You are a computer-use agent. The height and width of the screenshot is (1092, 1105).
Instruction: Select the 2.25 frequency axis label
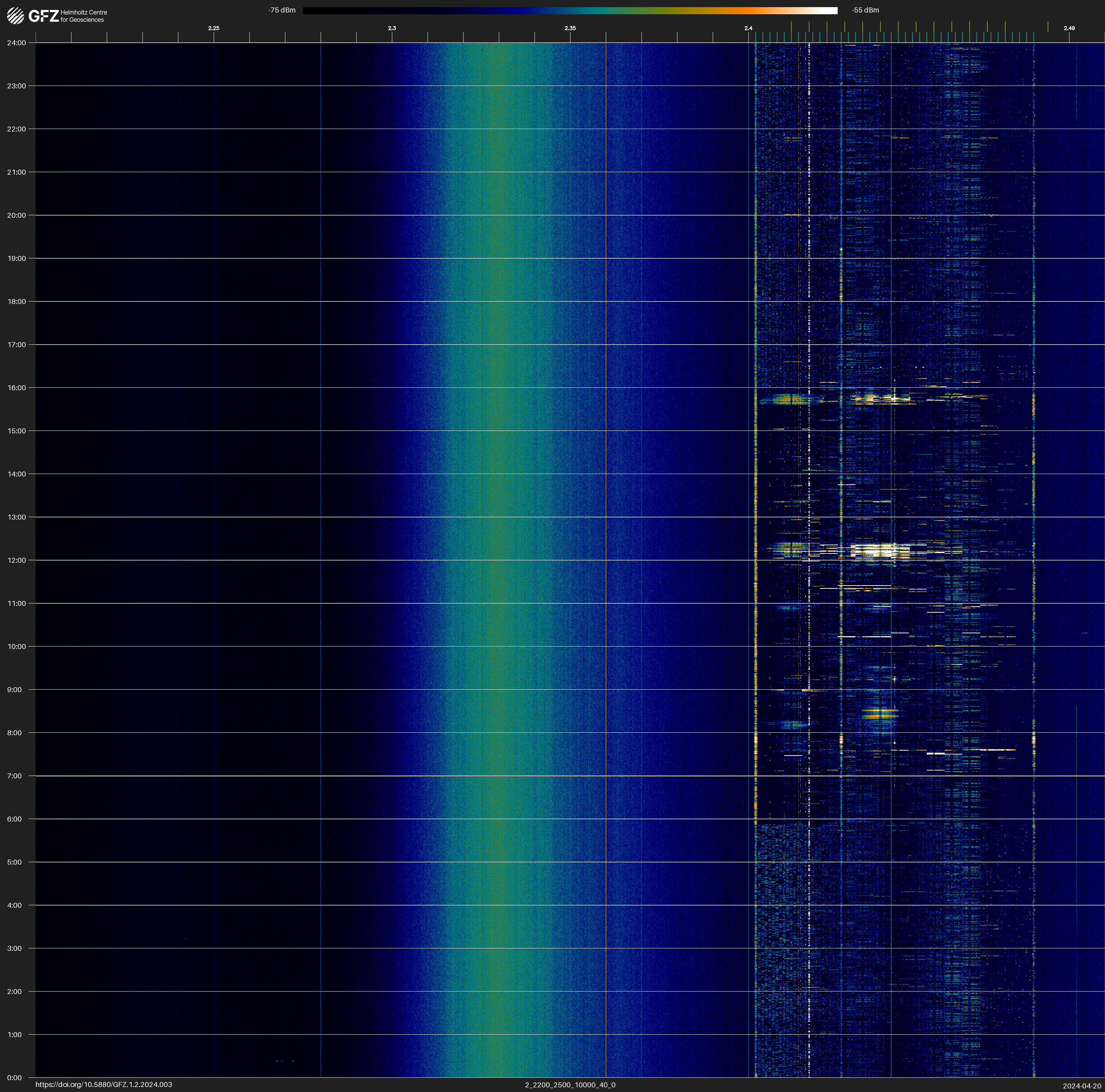point(213,28)
